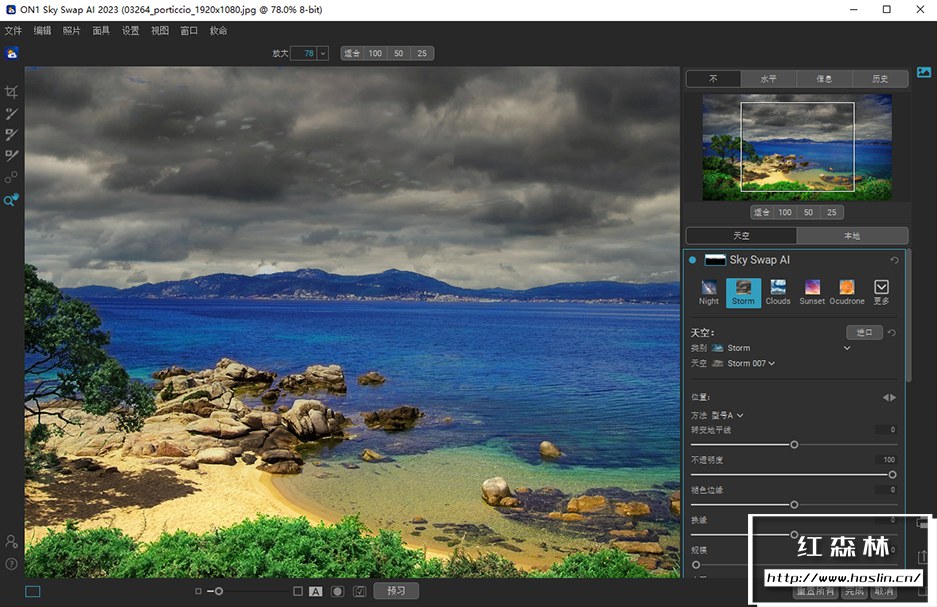Viewport: 937px width, 607px height.
Task: Toggle the A mask view button
Action: click(316, 591)
